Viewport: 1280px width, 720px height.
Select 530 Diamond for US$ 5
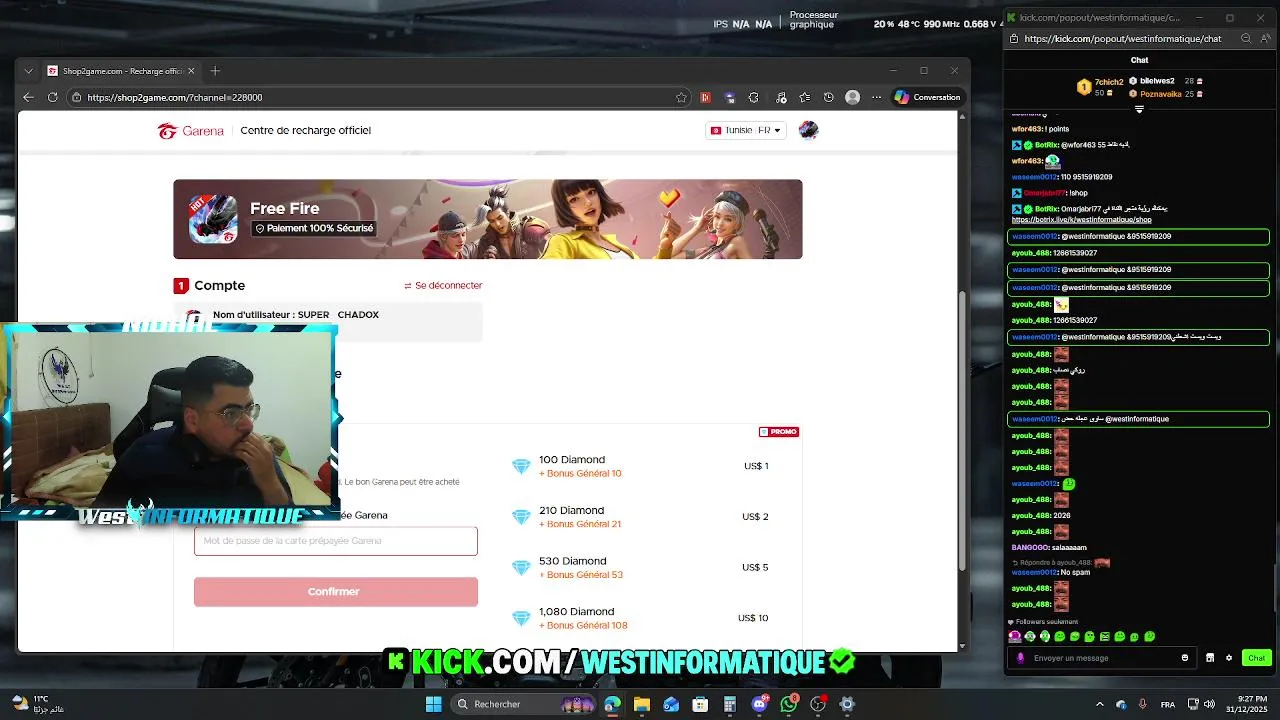640,567
